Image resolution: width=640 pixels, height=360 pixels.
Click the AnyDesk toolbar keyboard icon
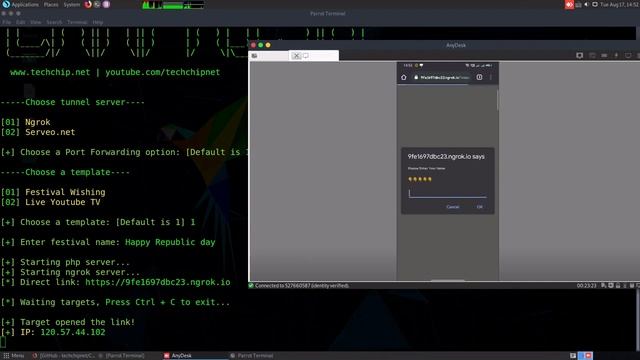604,55
